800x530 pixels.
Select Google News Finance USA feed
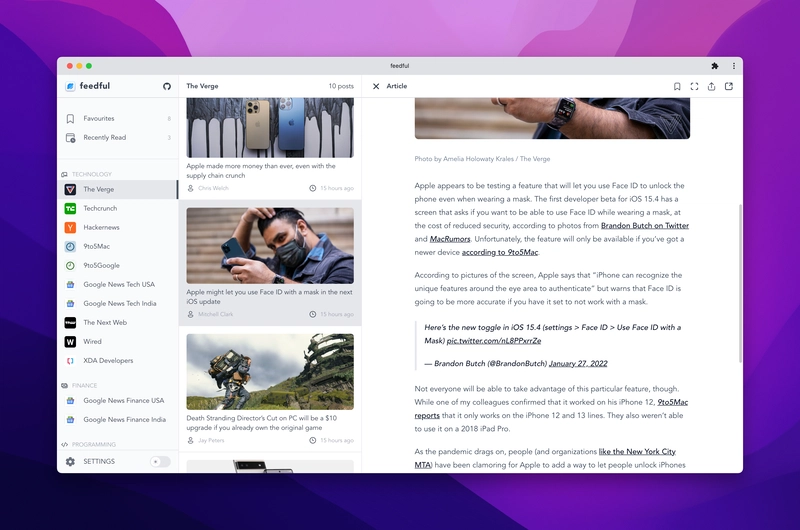[x=118, y=401]
